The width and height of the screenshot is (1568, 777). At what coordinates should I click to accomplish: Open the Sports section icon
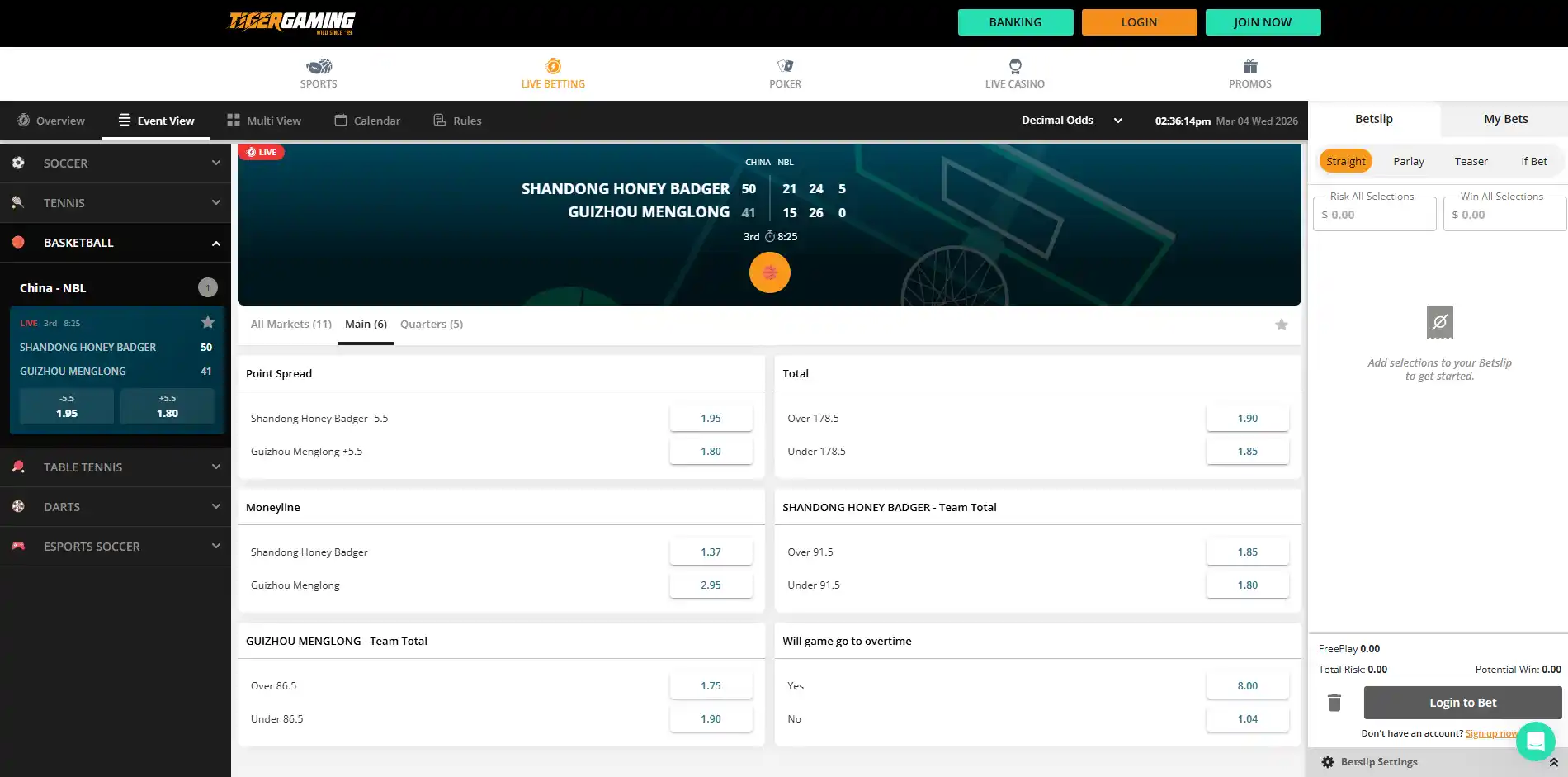319,66
